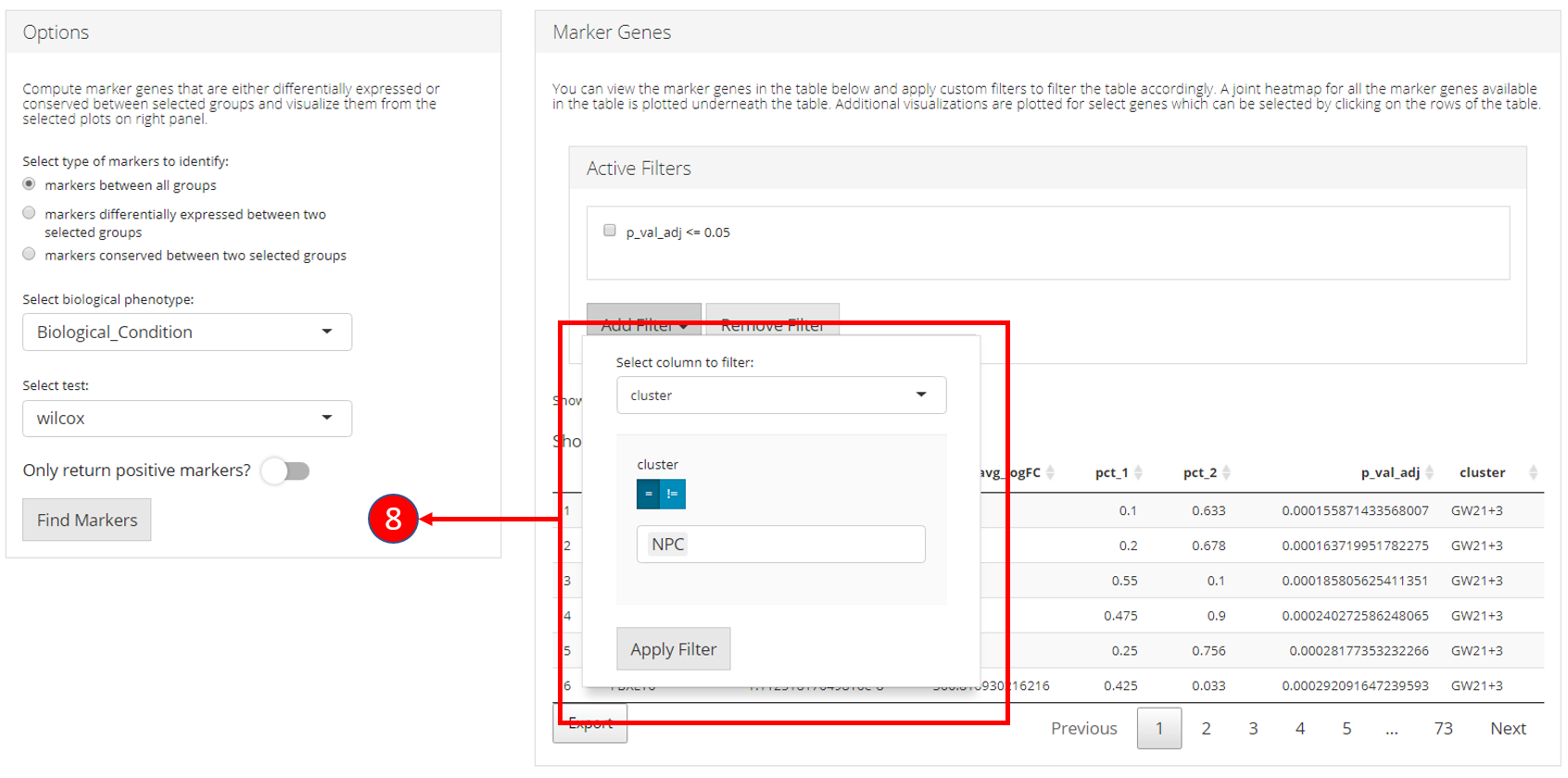
Task: Open 'Select column to filter' cluster dropdown
Action: click(780, 395)
